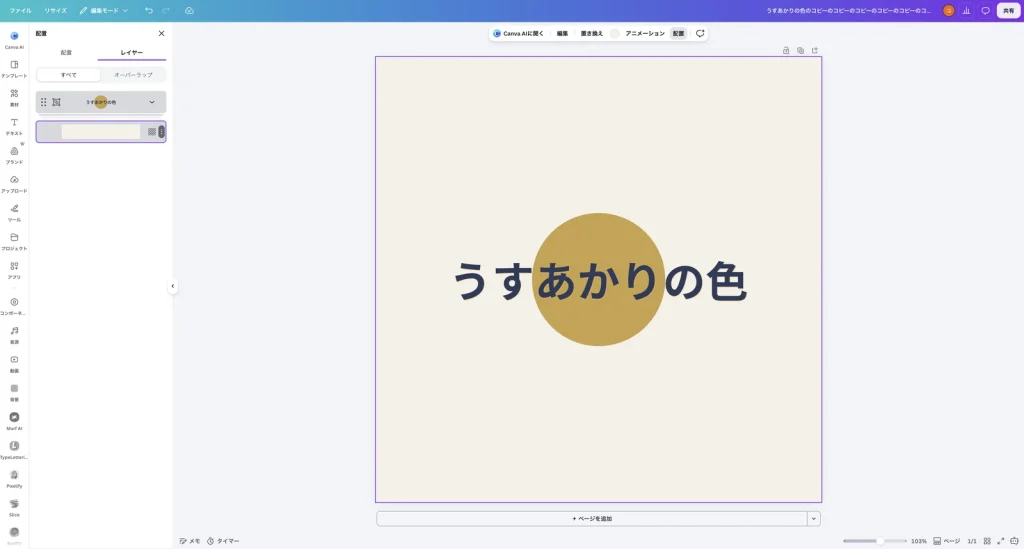Open the music note audio panel
Image resolution: width=1024 pixels, height=549 pixels.
click(x=14, y=334)
